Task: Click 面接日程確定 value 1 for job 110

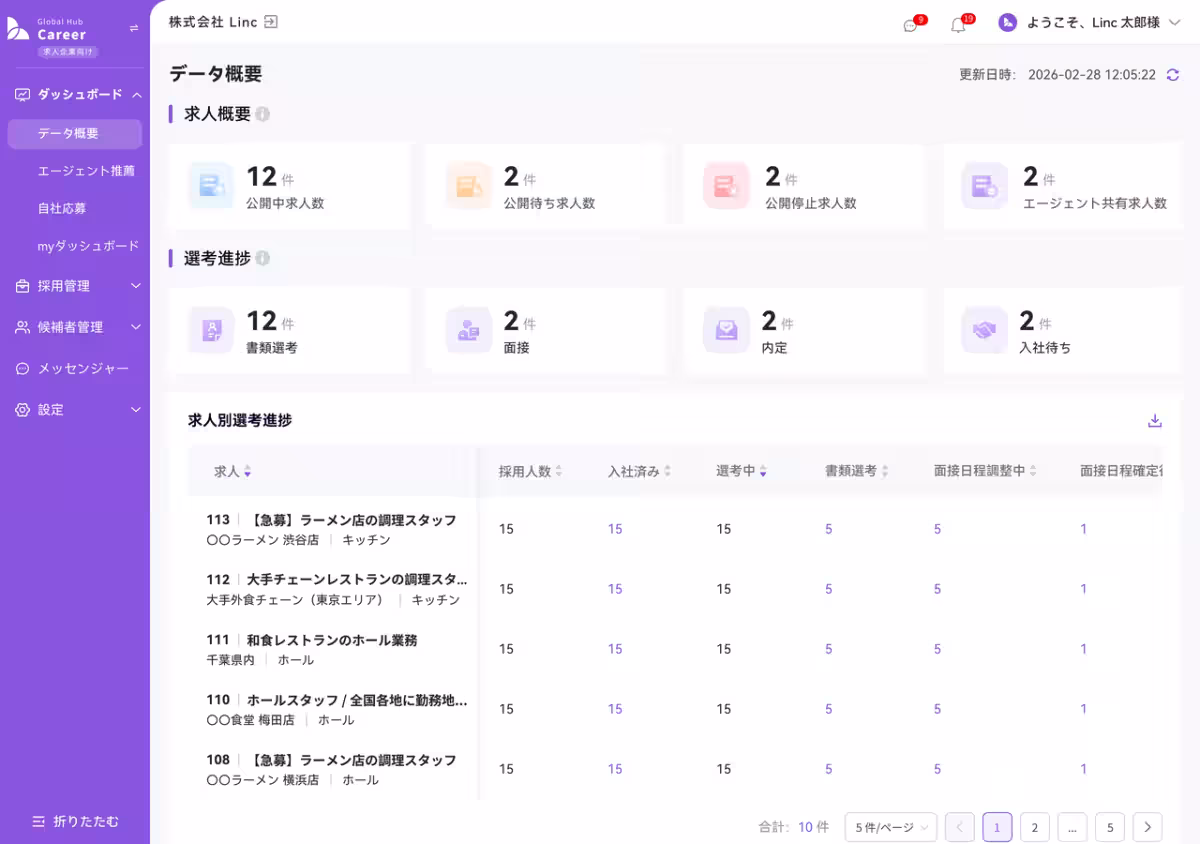Action: (x=1084, y=709)
